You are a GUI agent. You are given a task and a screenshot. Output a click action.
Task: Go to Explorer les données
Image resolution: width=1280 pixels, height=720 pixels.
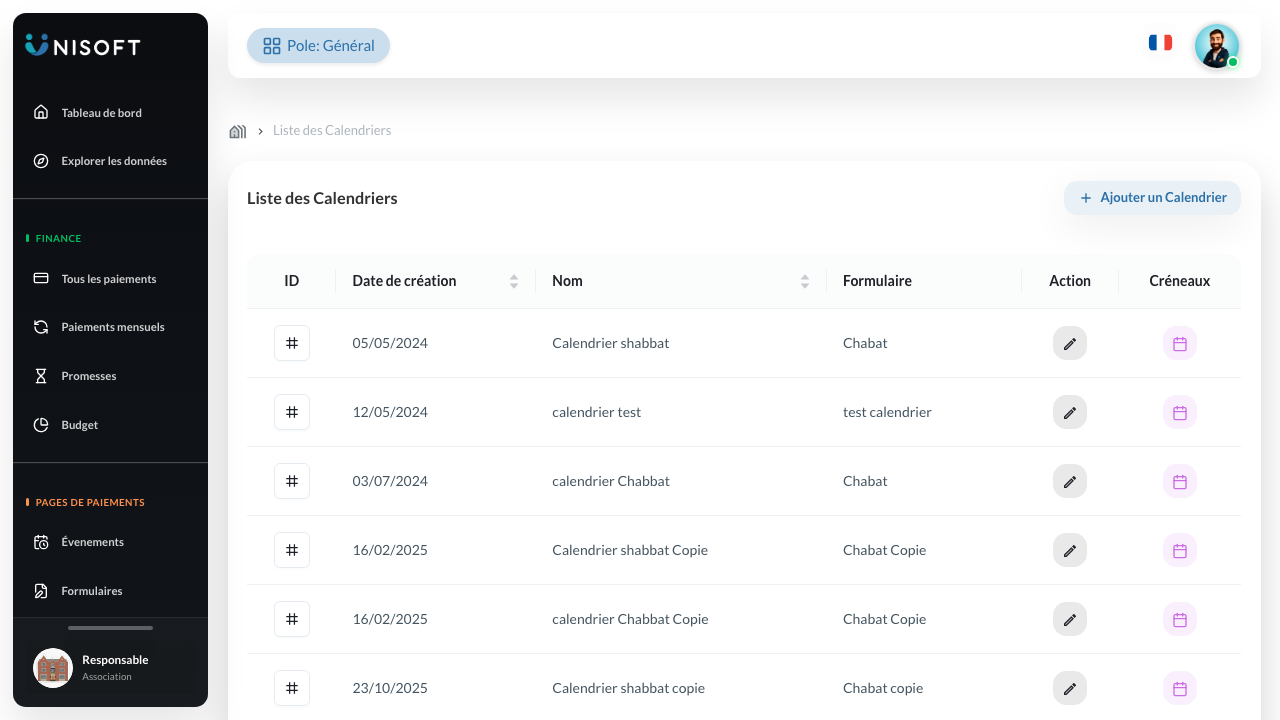click(110, 161)
